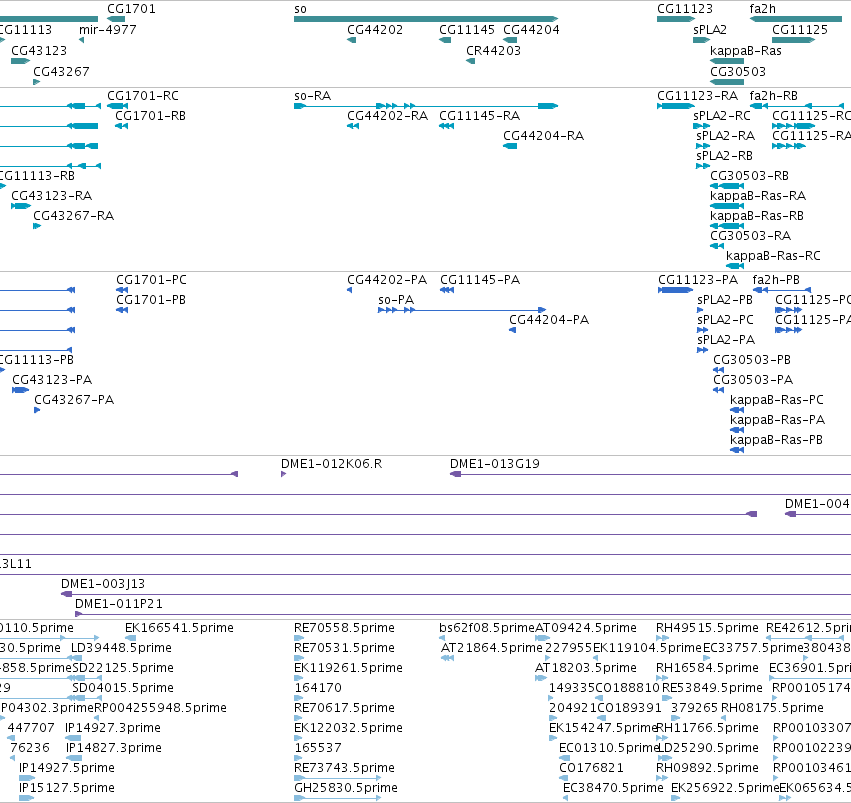851x803 pixels.
Task: Click the so-PA protein feature
Action: pos(462,310)
